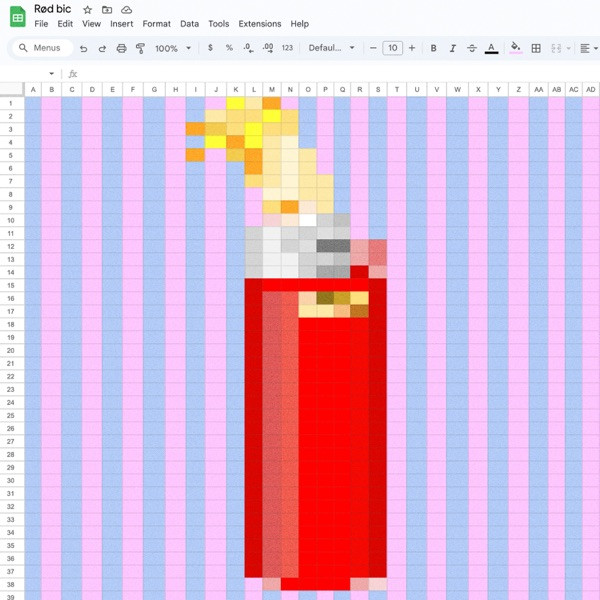This screenshot has width=600, height=600.
Task: Print the spreadsheet using printer icon
Action: click(x=121, y=48)
